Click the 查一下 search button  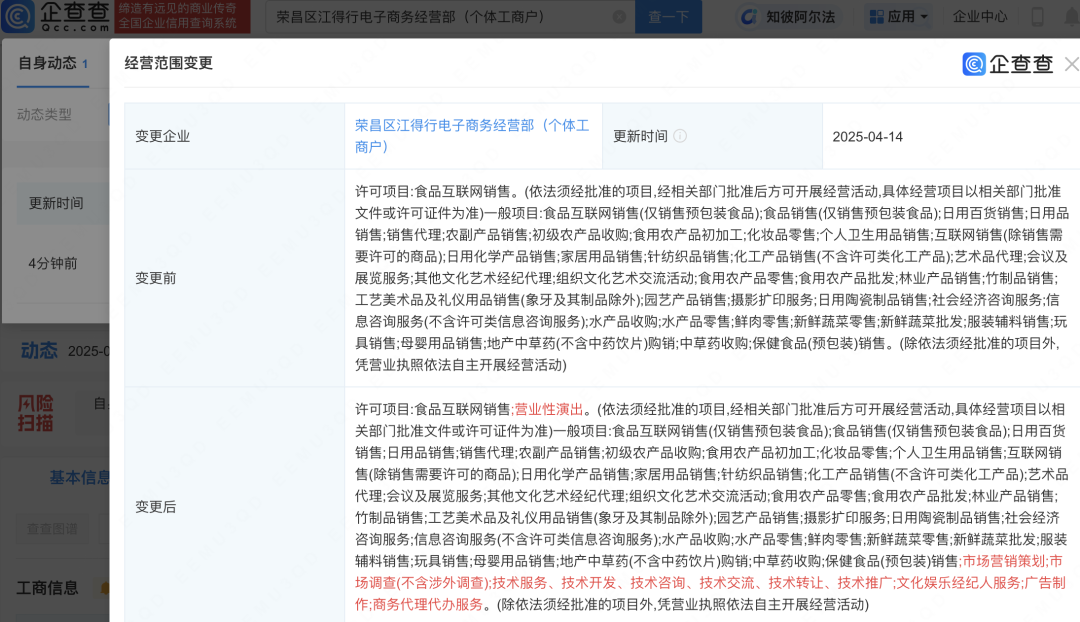pyautogui.click(x=668, y=17)
